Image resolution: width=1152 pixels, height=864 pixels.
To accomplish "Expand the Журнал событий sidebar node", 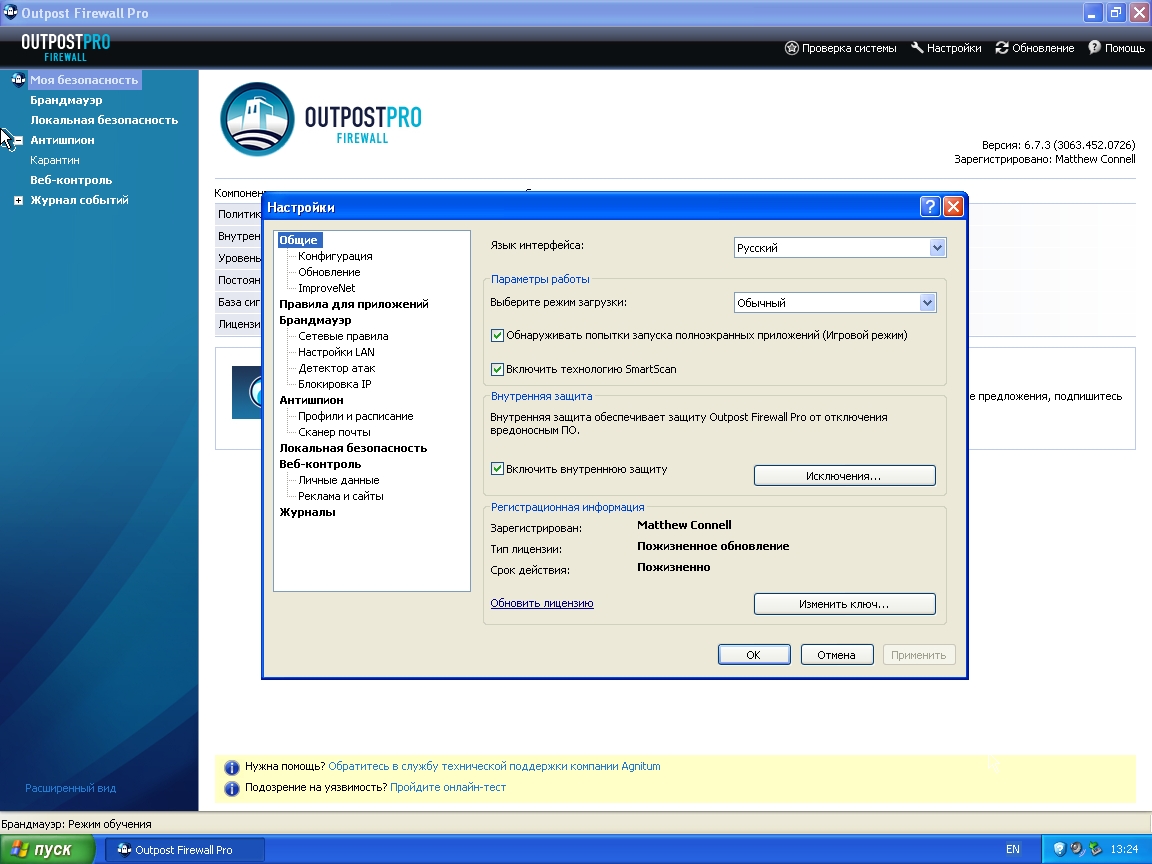I will pos(18,200).
